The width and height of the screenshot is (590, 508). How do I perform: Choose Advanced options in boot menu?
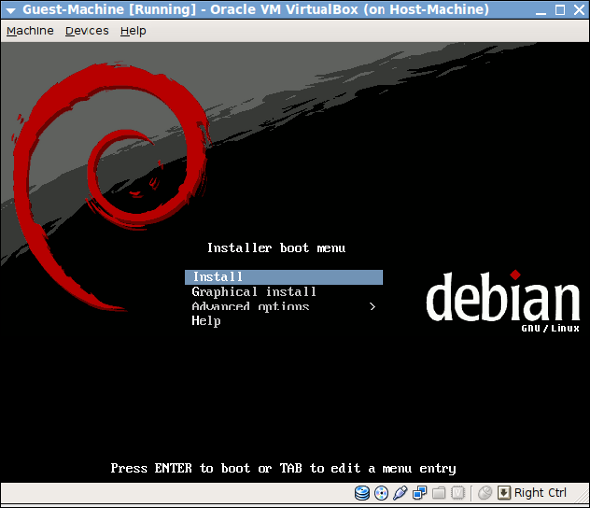click(284, 306)
